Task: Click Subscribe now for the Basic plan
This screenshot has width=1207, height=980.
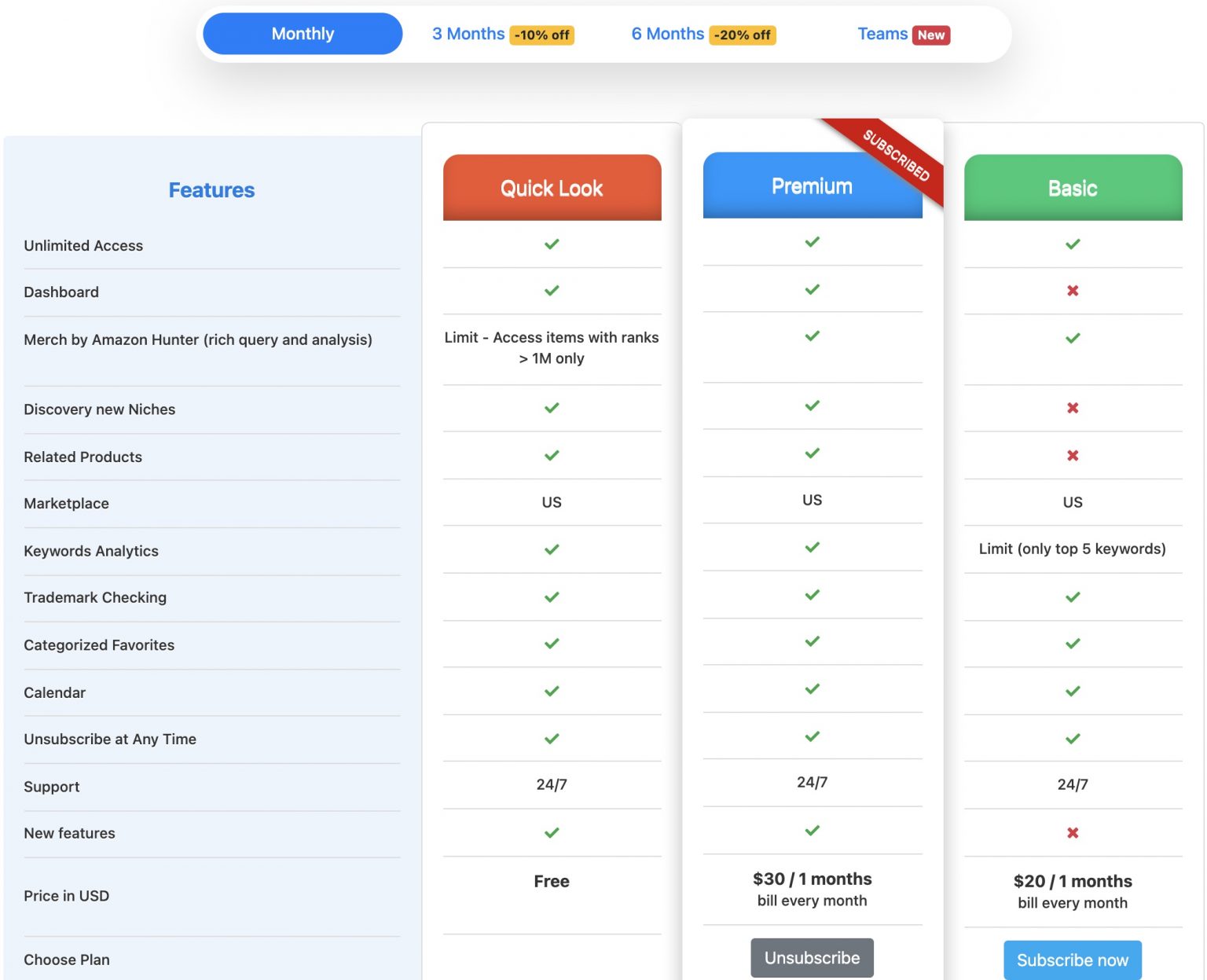Action: point(1072,960)
